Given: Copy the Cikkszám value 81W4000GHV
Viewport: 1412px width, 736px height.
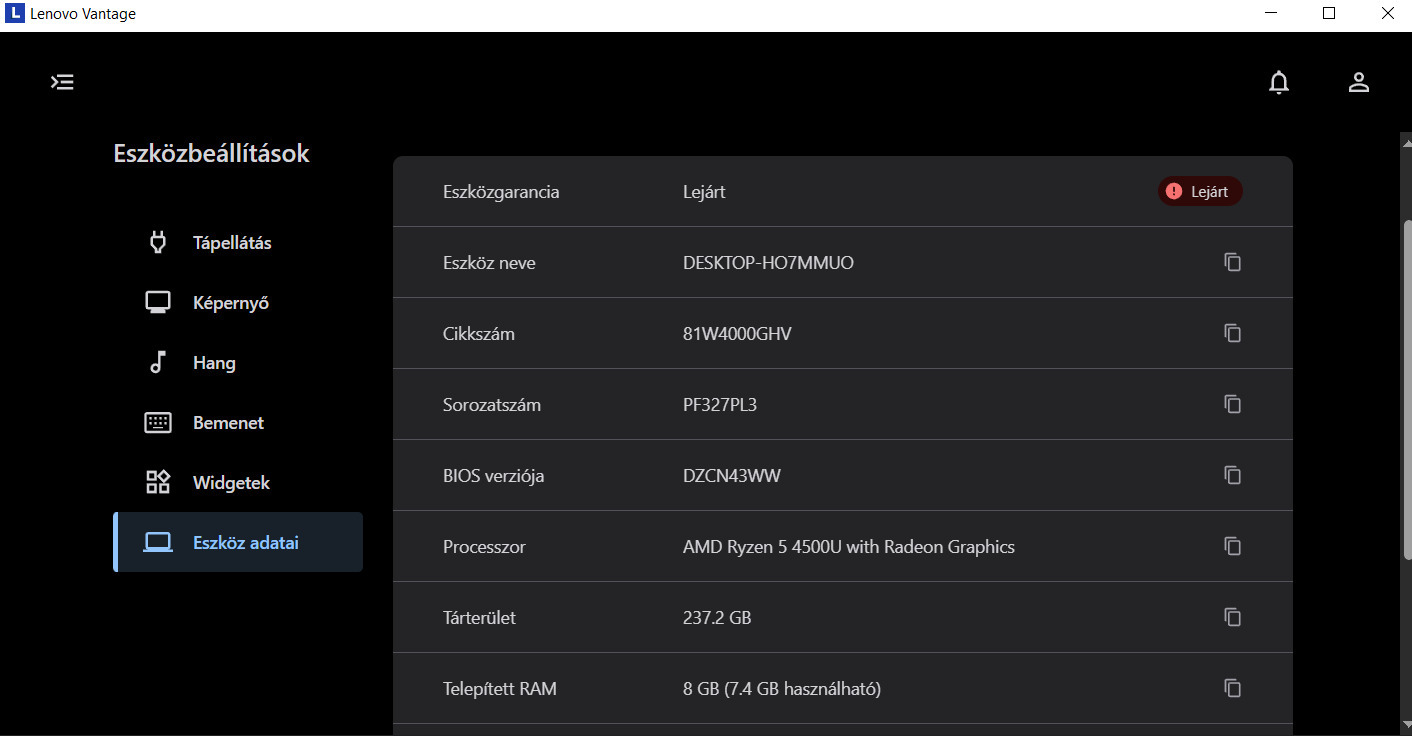Looking at the screenshot, I should click(1233, 333).
